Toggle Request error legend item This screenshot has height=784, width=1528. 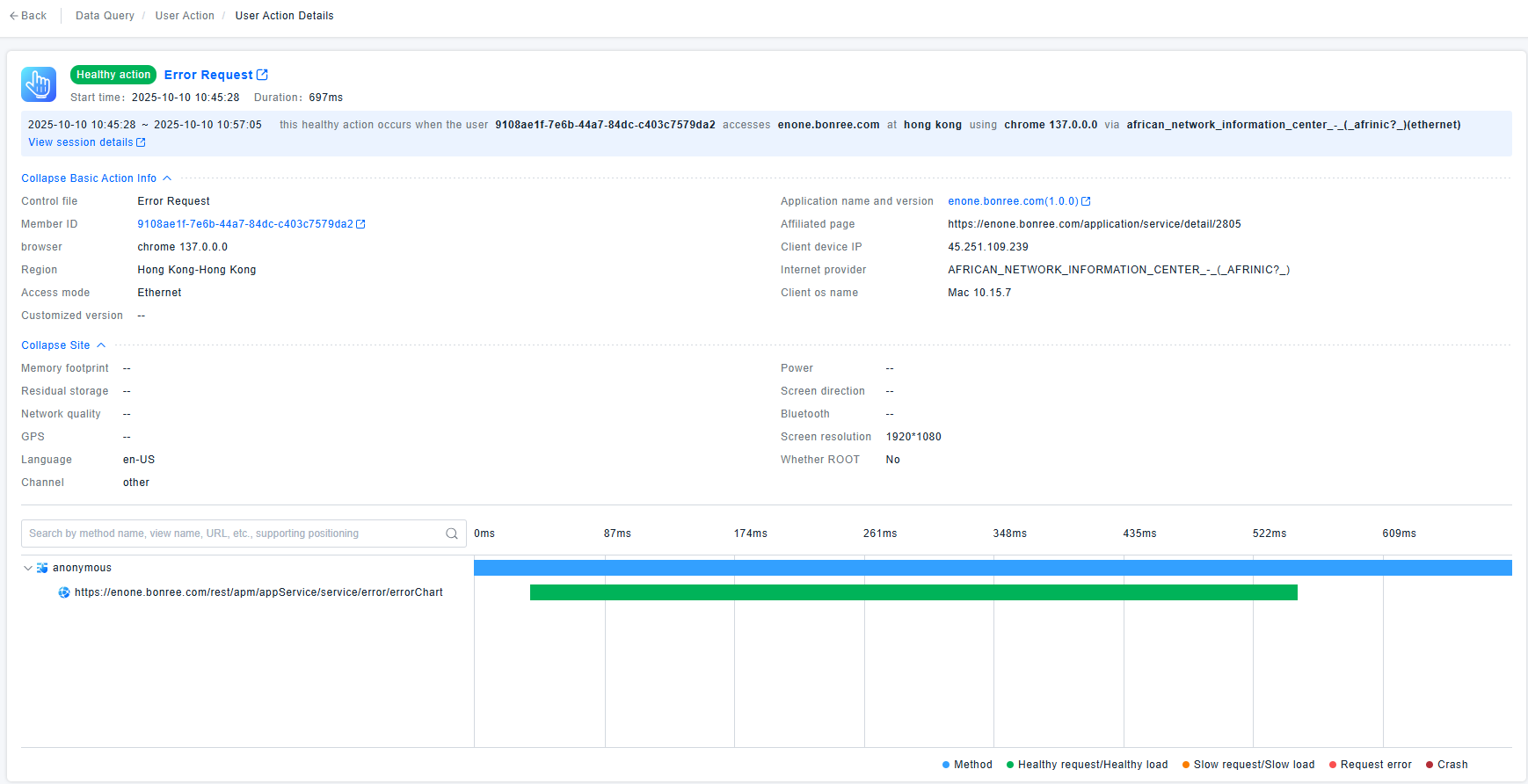point(1370,765)
